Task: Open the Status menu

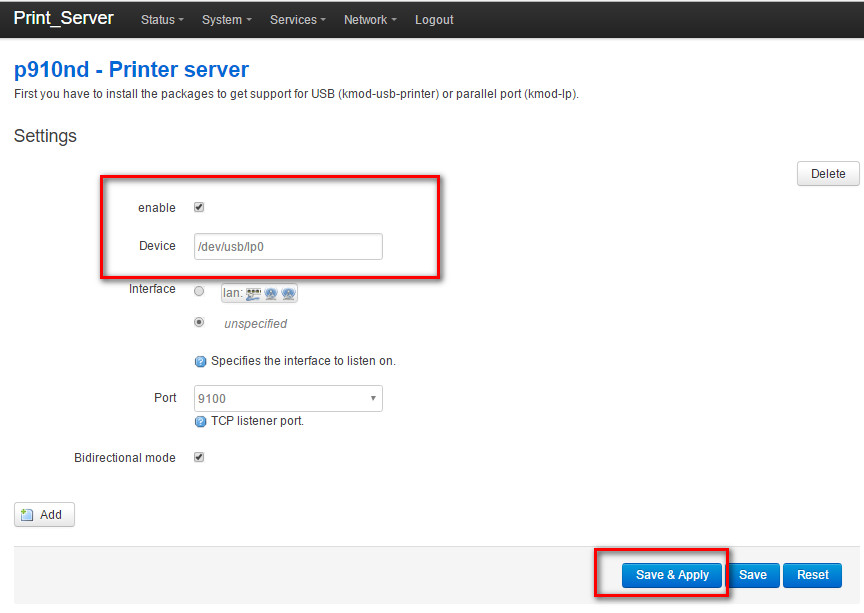Action: tap(162, 20)
